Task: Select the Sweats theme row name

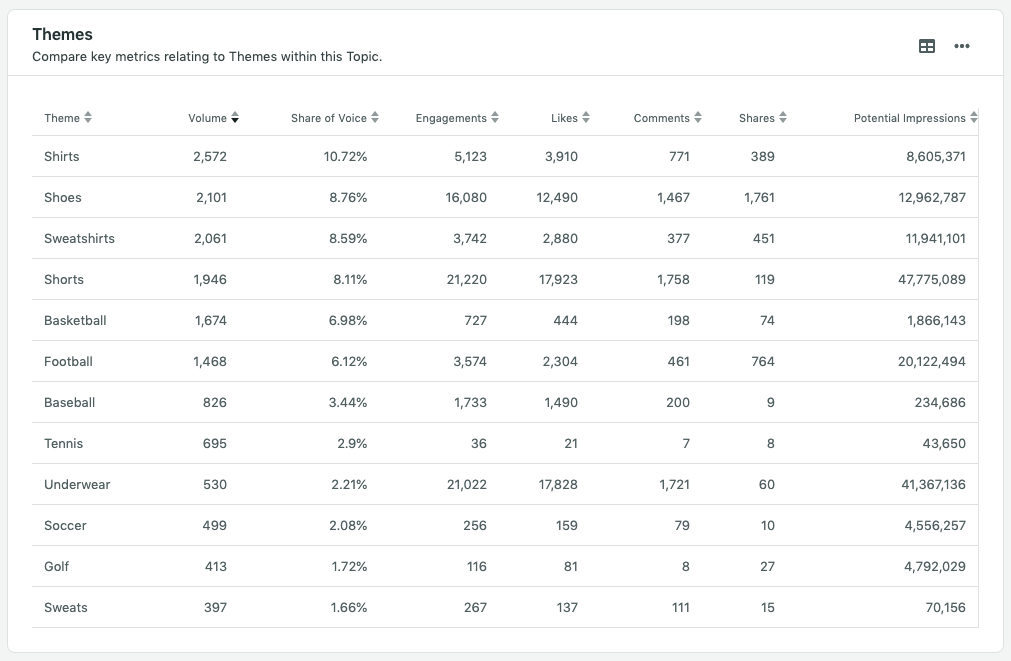Action: click(x=66, y=607)
